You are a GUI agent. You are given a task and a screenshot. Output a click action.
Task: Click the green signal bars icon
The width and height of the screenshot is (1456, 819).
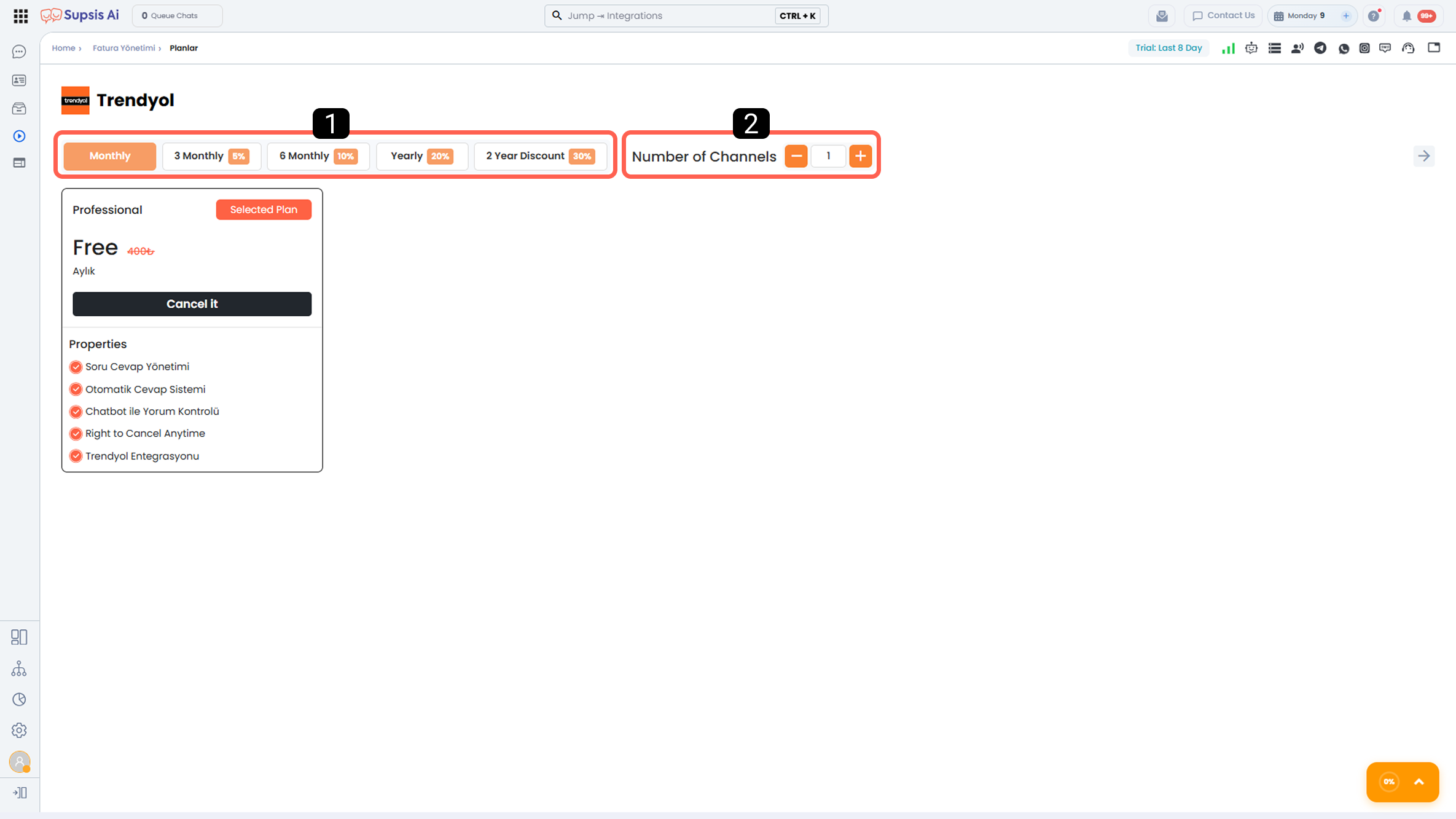tap(1228, 48)
